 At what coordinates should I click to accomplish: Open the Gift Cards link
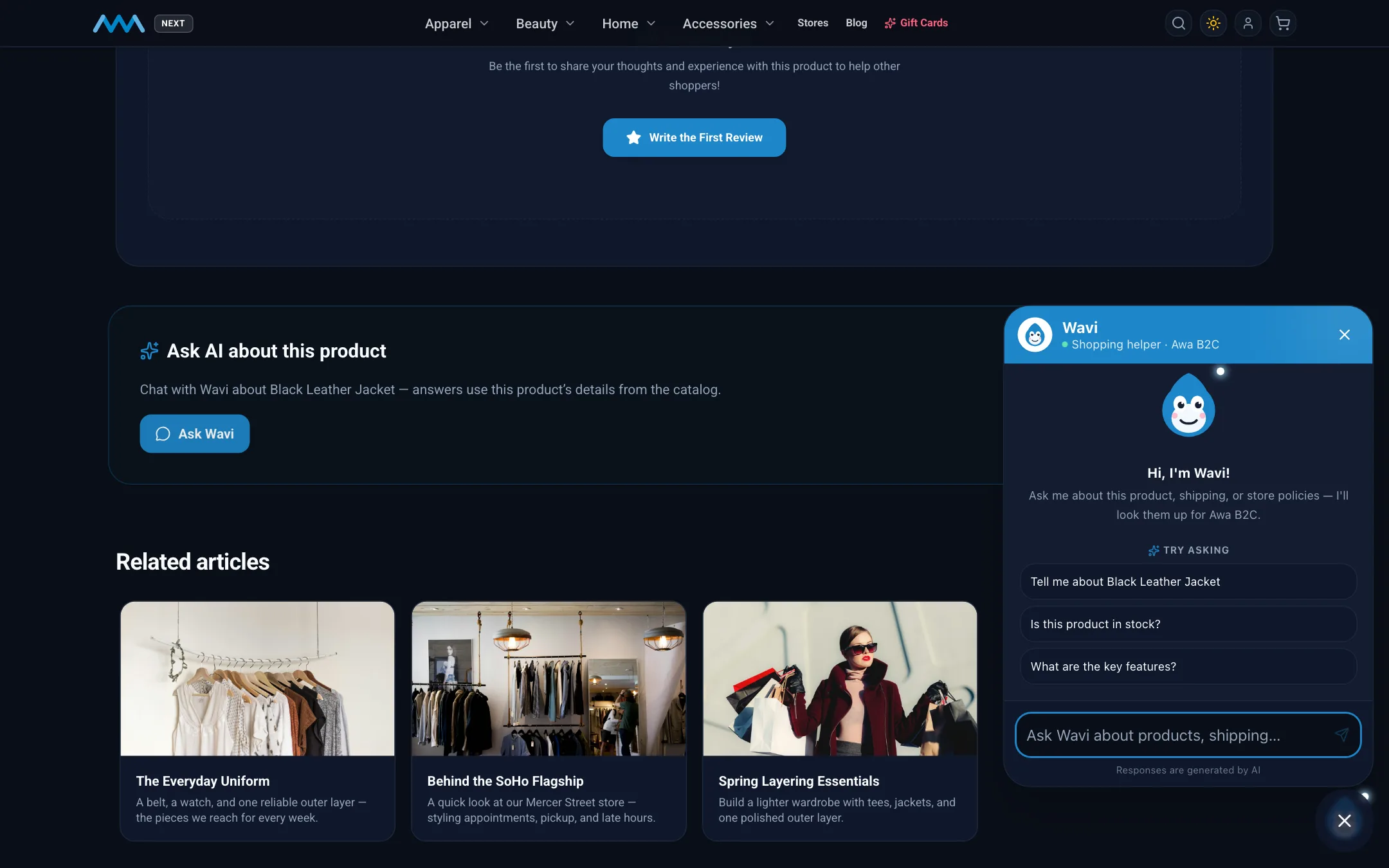916,23
